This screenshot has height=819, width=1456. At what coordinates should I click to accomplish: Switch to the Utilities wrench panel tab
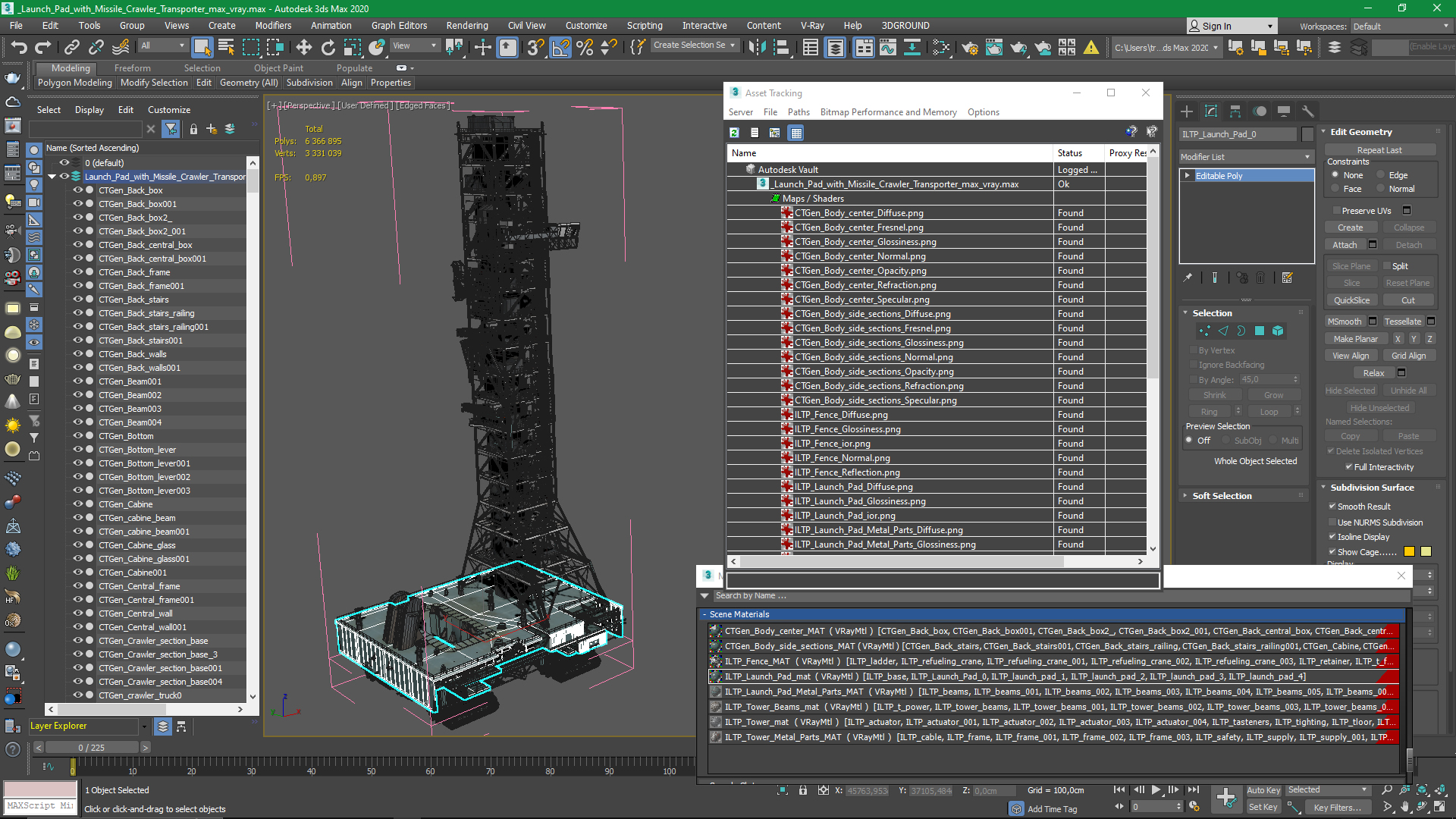[1307, 111]
